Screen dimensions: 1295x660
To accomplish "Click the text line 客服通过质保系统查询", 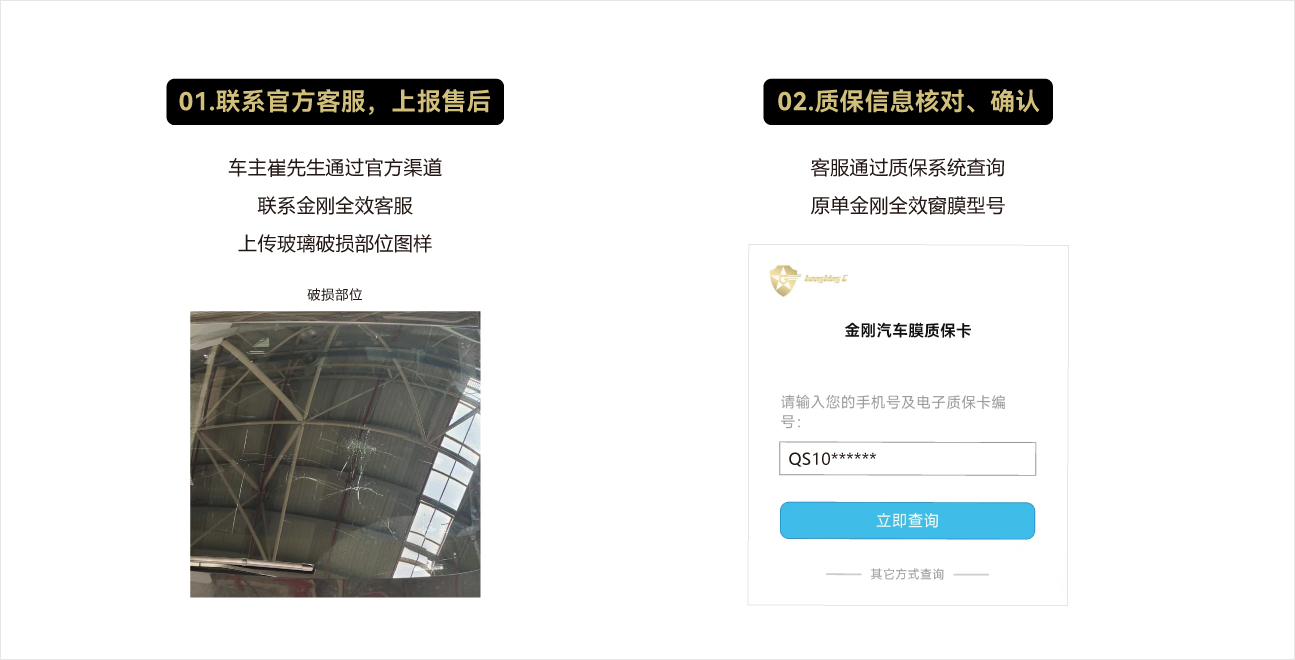I will pyautogui.click(x=907, y=168).
